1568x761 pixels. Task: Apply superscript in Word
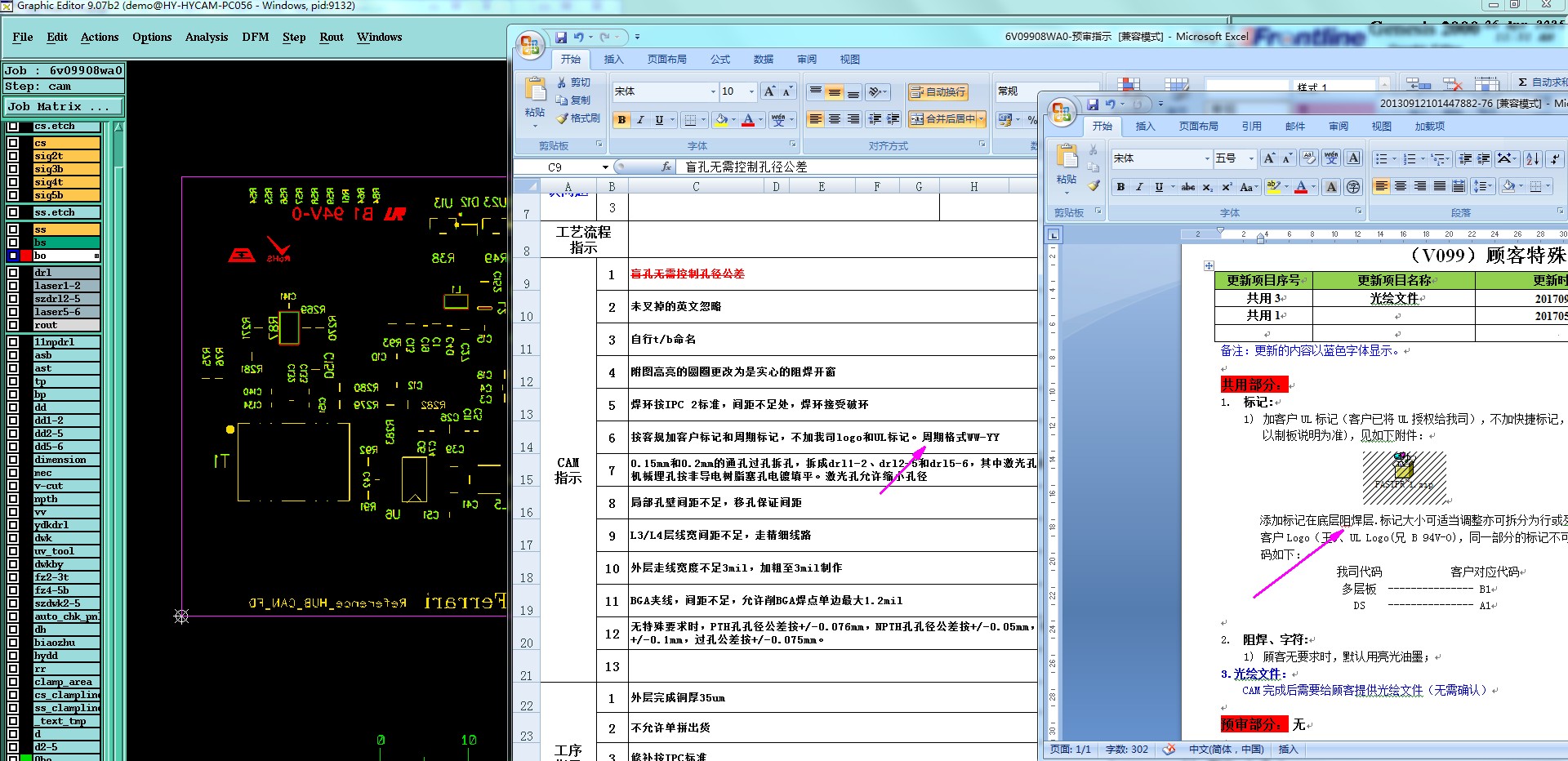1227,187
